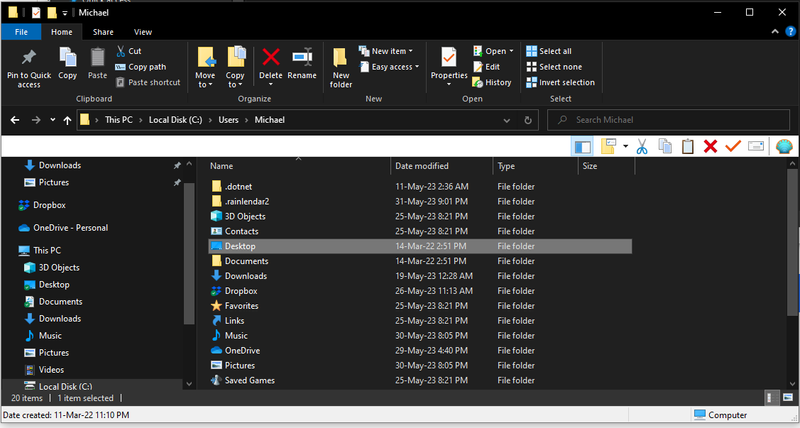Screen dimensions: 800x428
Task: Click the scissors cut icon in Classic toolbar
Action: coord(641,147)
